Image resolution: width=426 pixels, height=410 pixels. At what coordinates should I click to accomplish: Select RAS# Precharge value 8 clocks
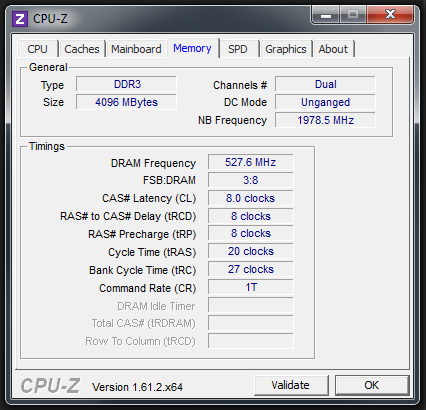point(251,233)
